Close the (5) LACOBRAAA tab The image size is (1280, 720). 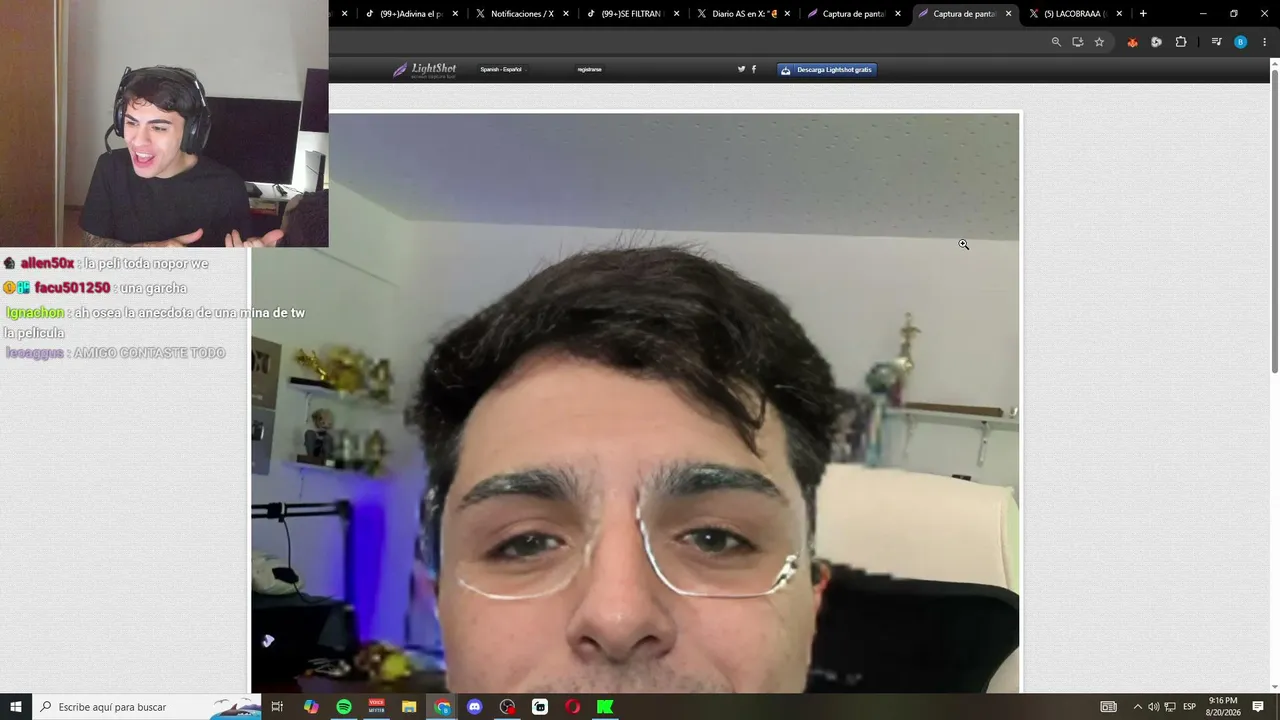coord(1118,14)
